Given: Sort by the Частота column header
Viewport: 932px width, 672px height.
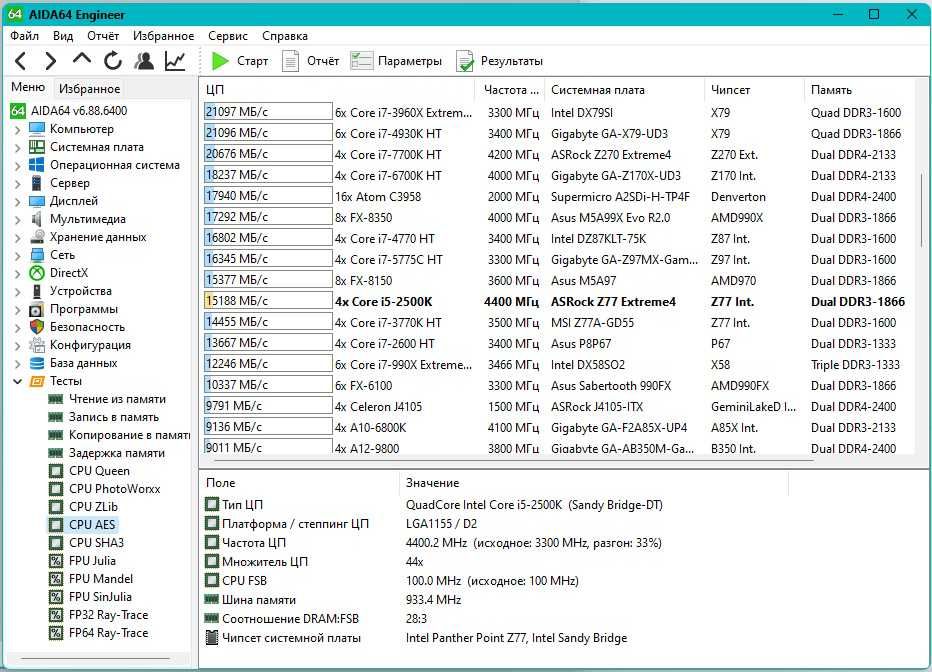Looking at the screenshot, I should click(x=510, y=90).
